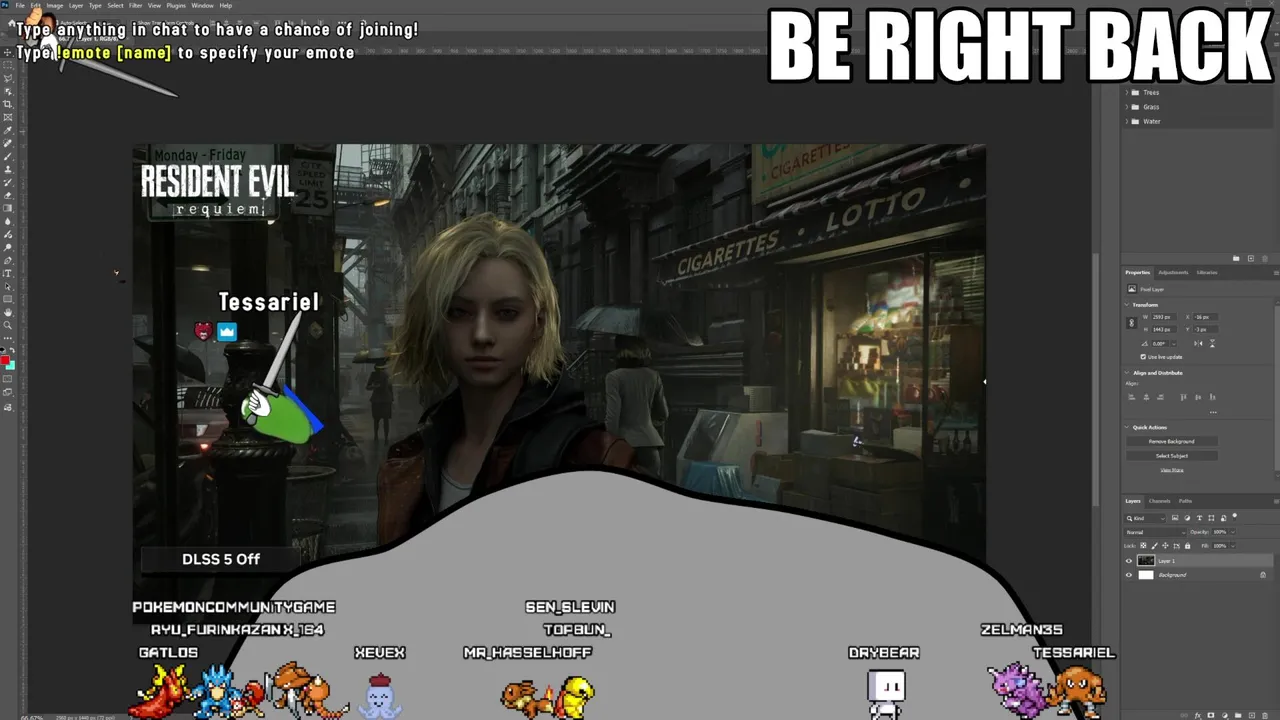Select the Frame tool
The height and width of the screenshot is (720, 1280).
point(7,117)
